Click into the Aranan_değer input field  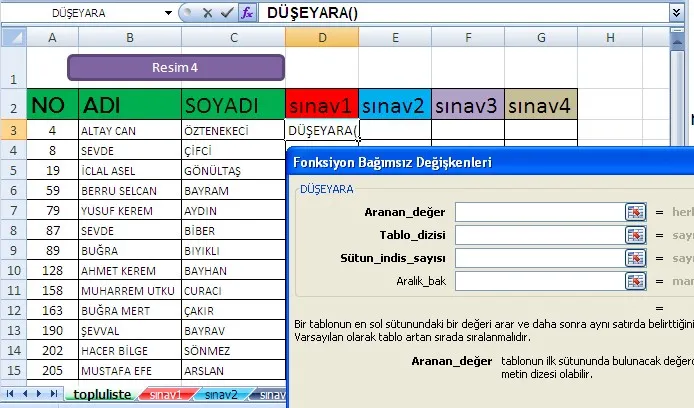point(538,212)
